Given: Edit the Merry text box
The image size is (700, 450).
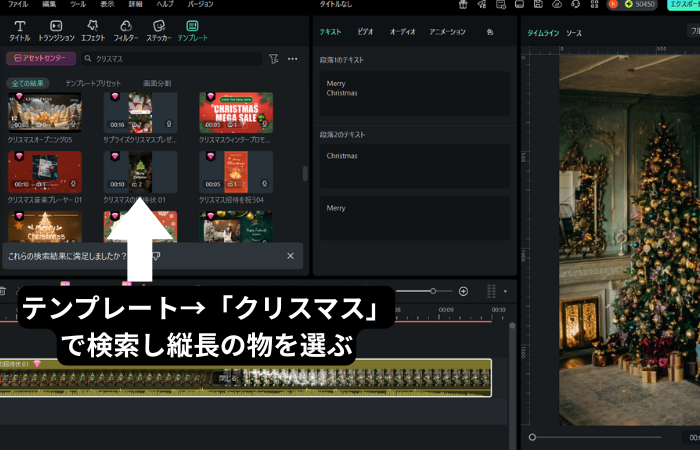Looking at the screenshot, I should click(414, 218).
